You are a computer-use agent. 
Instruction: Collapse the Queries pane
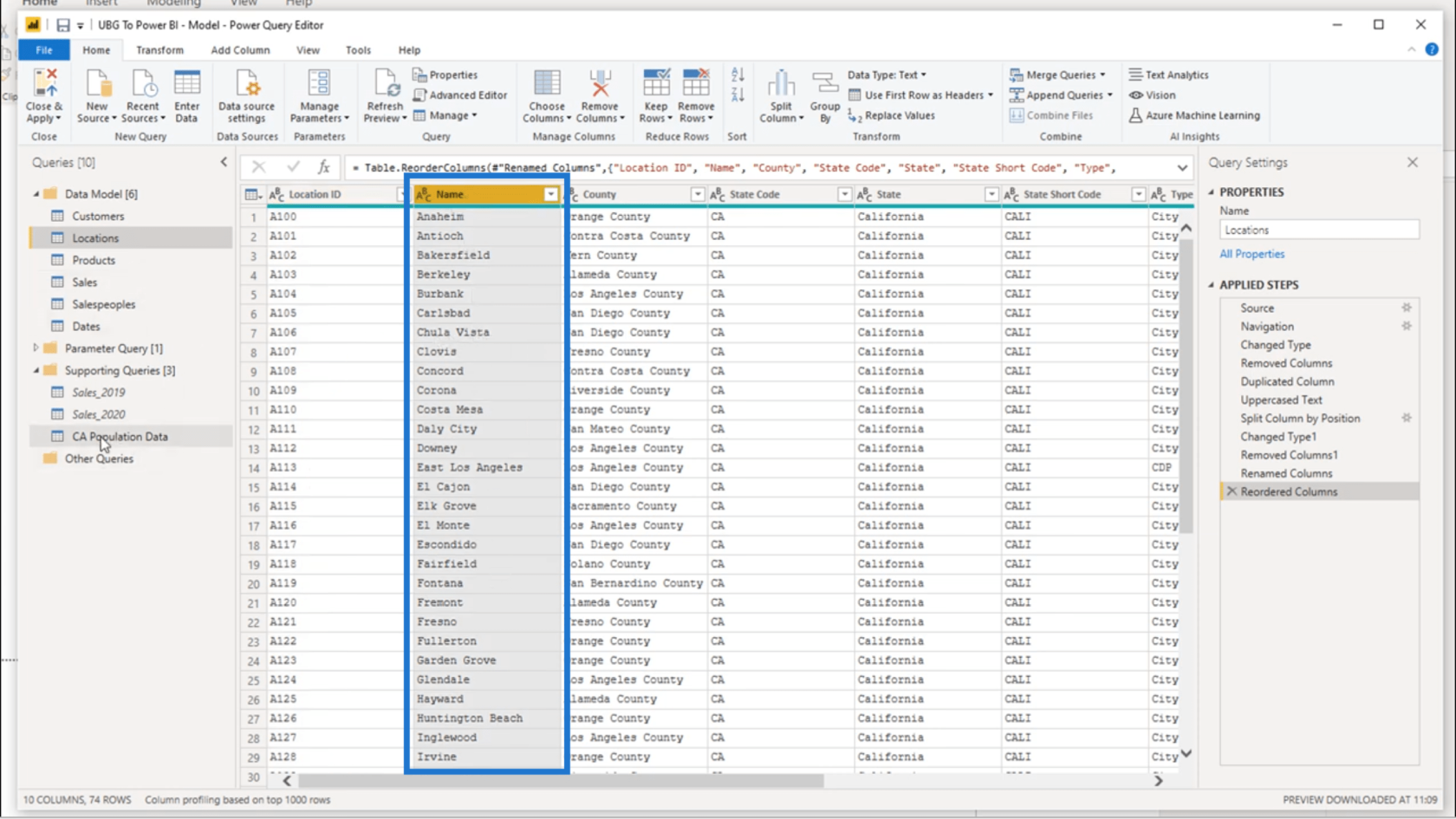[224, 162]
